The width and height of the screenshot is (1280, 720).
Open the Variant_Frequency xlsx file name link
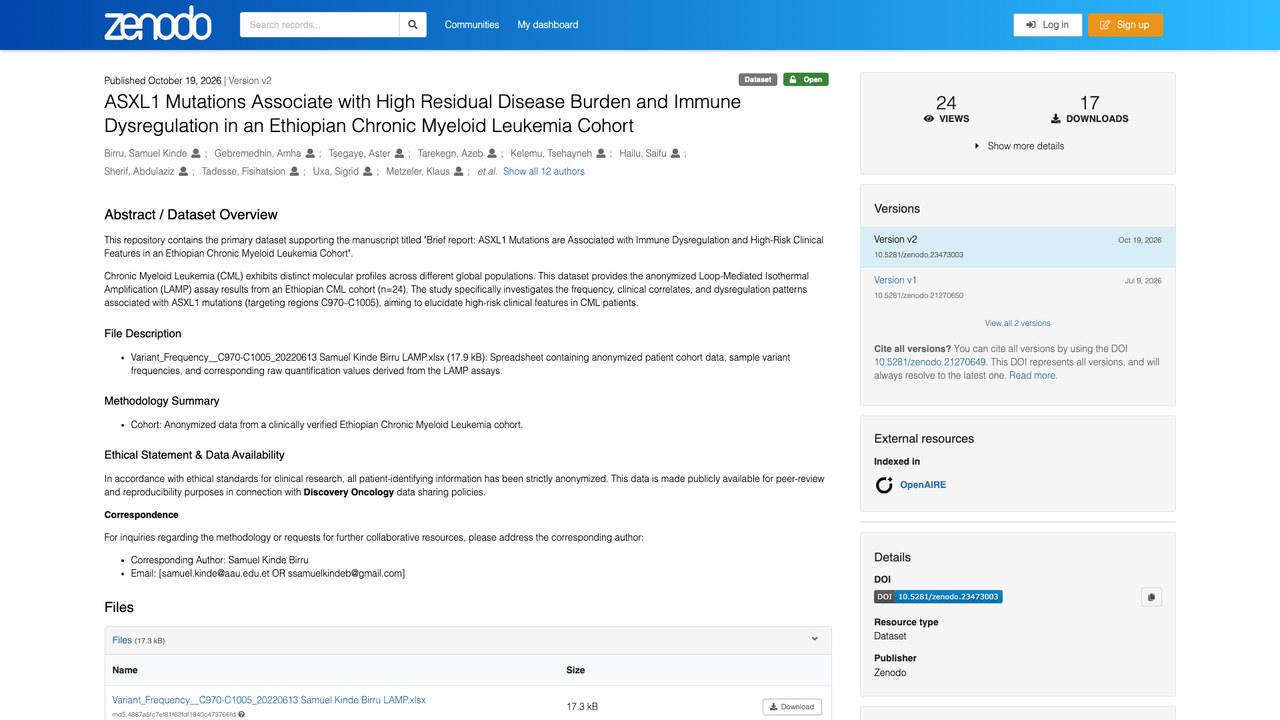(x=269, y=700)
